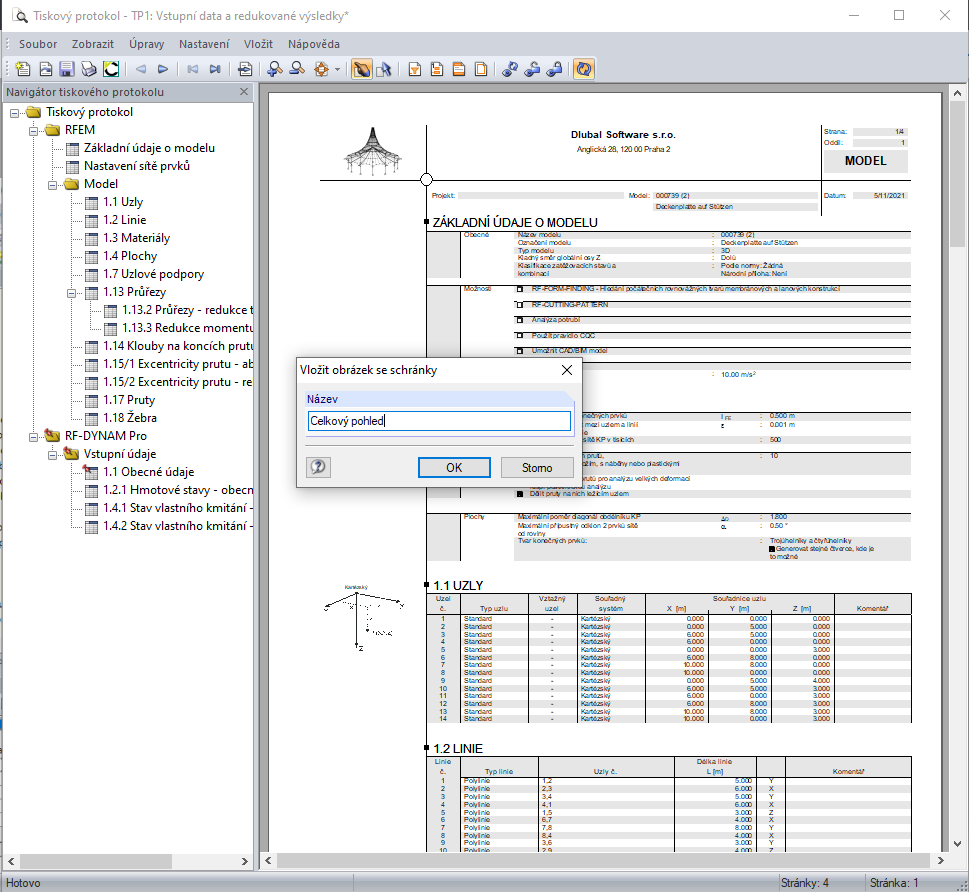Click into the Název text field
The image size is (969, 892).
(x=438, y=421)
